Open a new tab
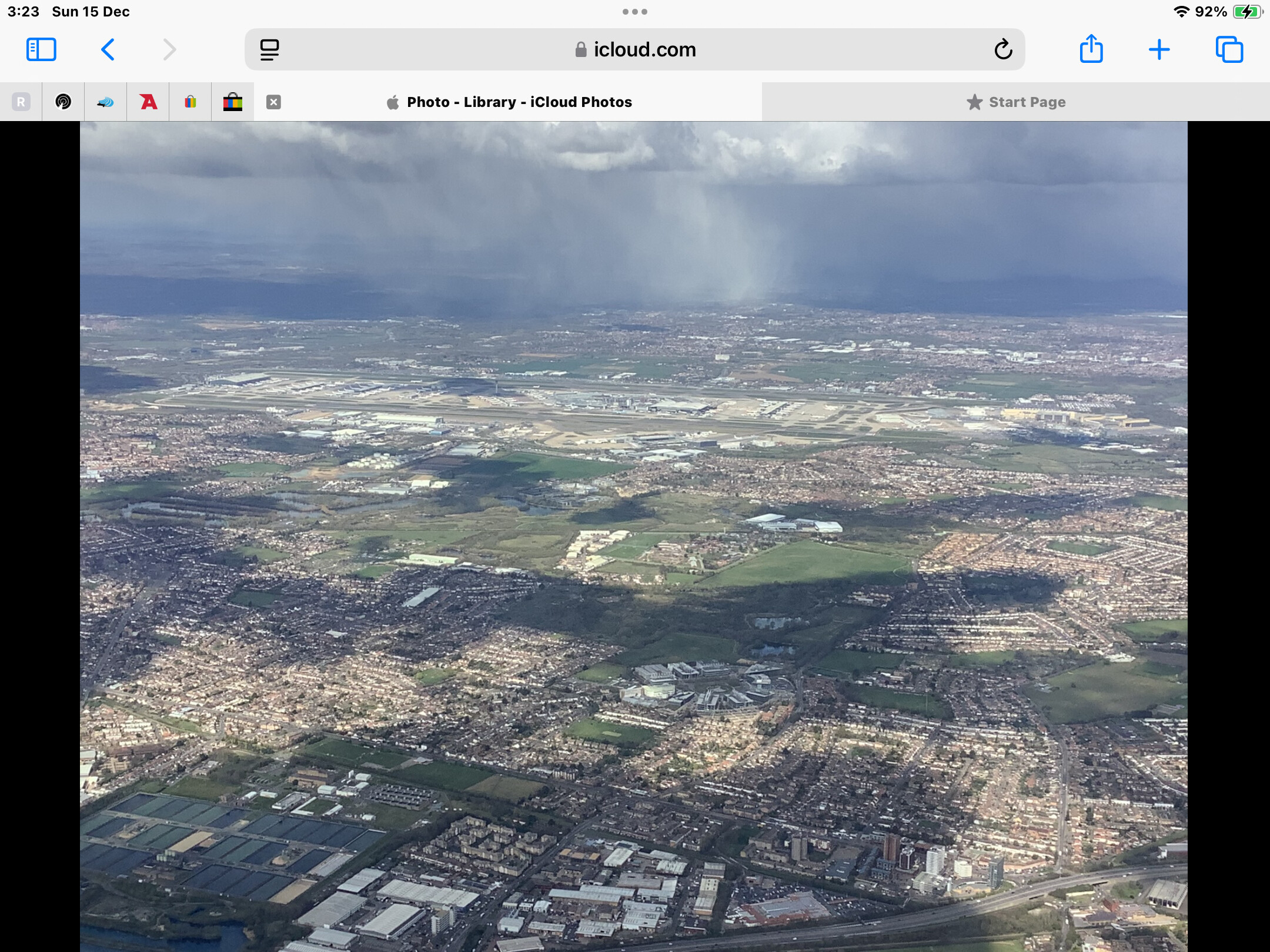The image size is (1270, 952). (1159, 49)
